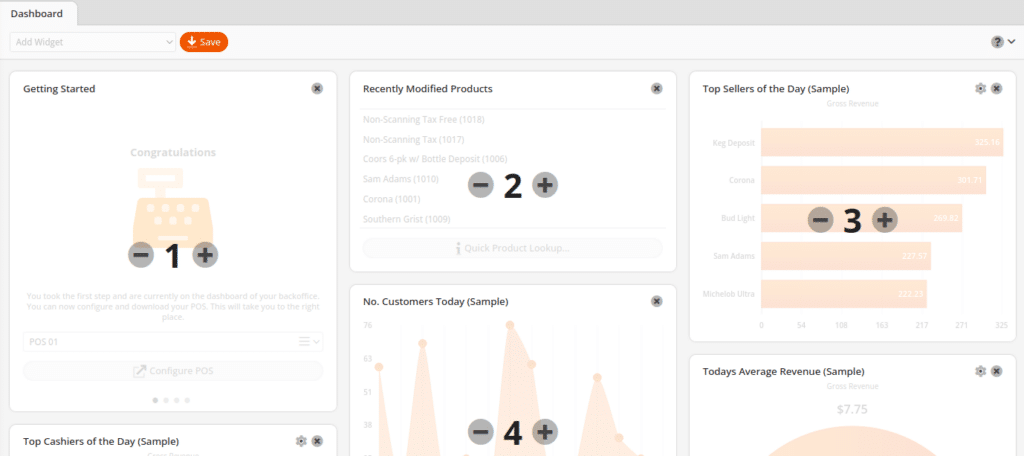
Task: Click the Bud Light value 269.82
Action: tap(946, 218)
